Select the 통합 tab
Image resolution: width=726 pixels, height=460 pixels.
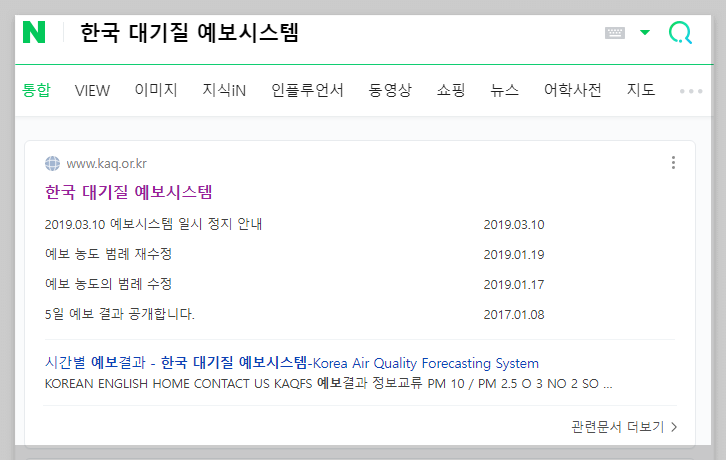(x=36, y=90)
